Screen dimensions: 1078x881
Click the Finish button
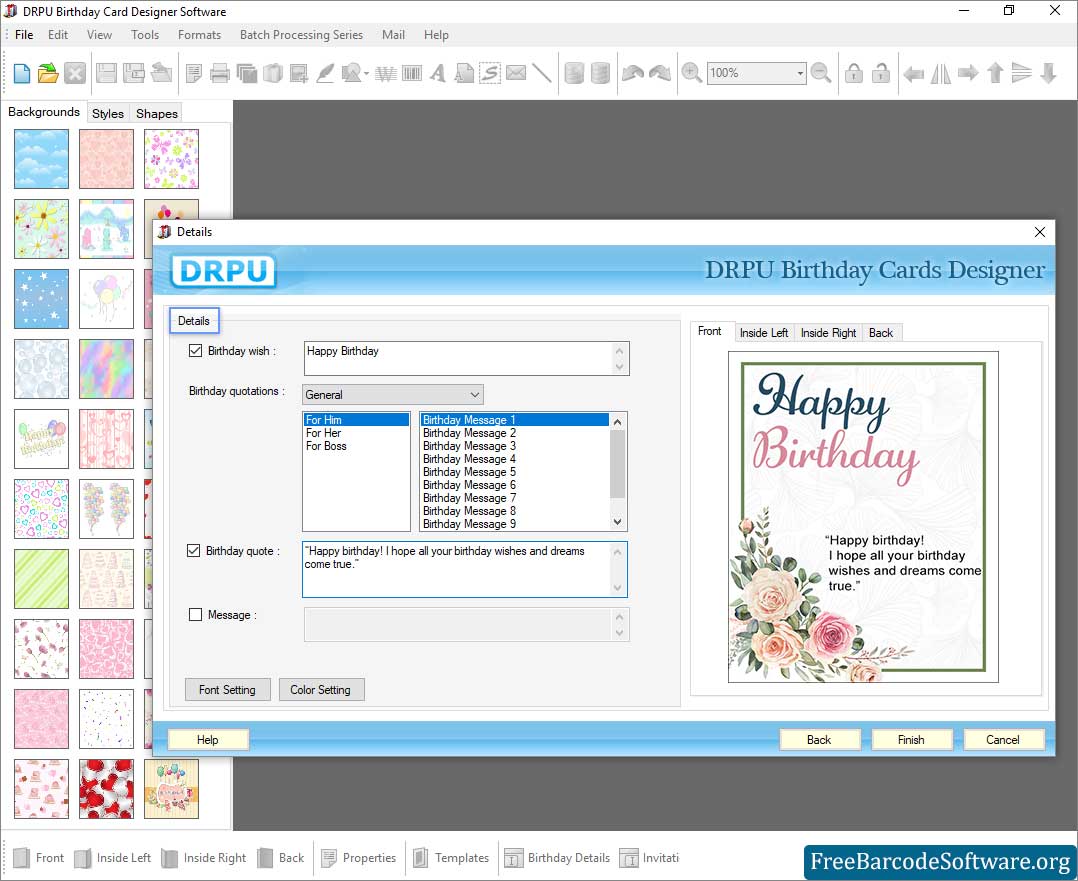click(x=911, y=740)
